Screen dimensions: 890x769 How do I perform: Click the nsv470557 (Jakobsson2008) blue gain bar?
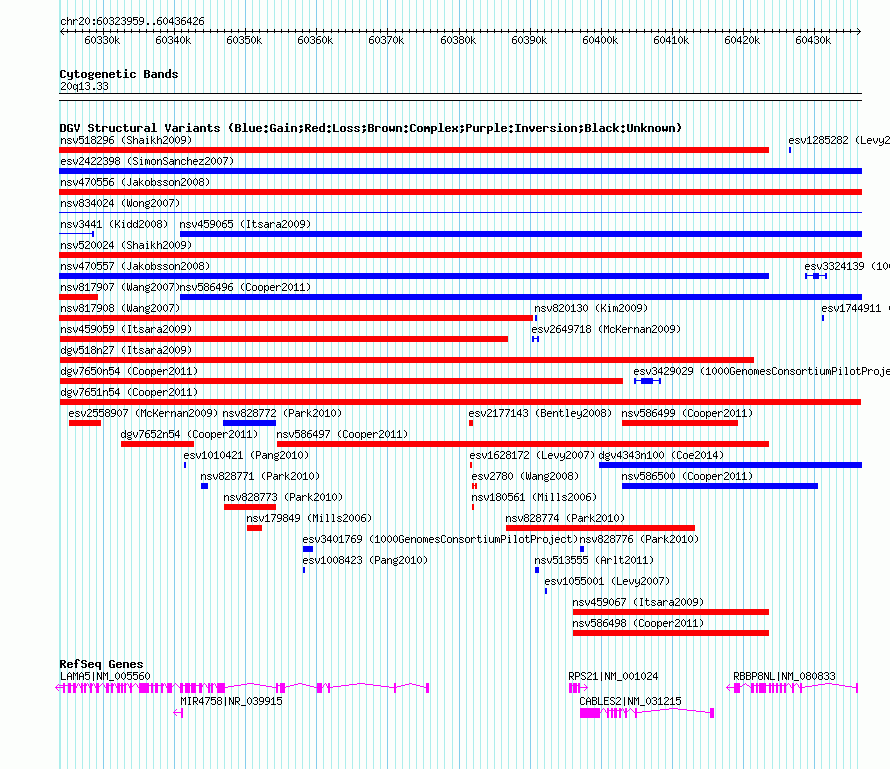click(414, 276)
